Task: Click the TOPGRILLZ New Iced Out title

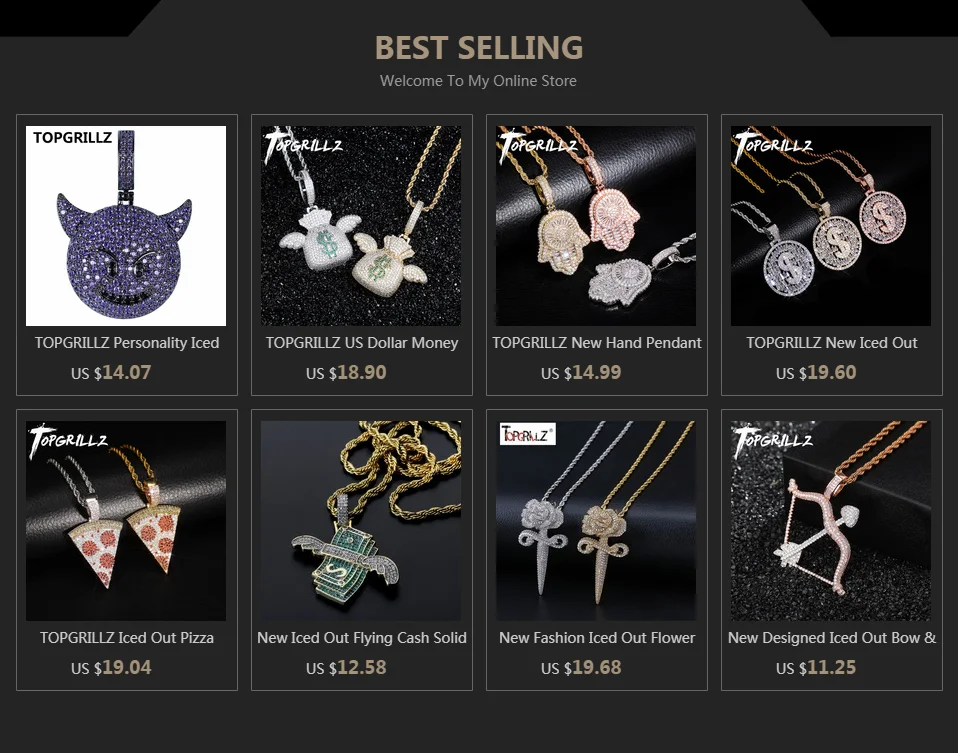Action: 832,343
